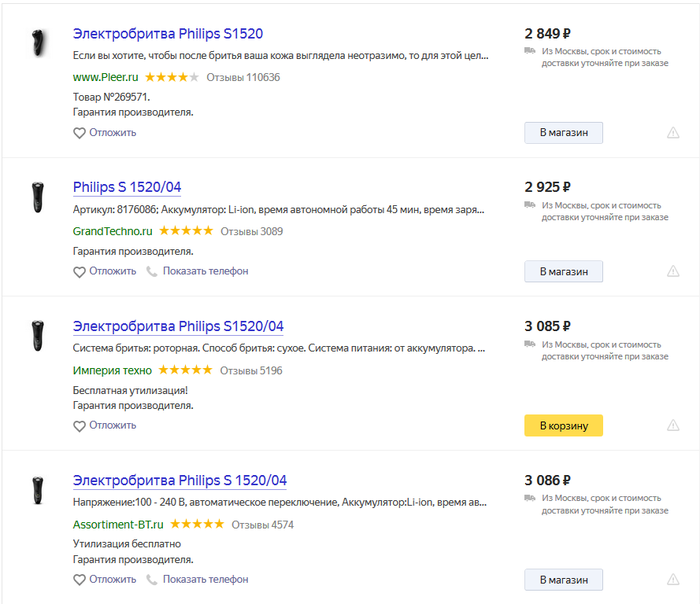Screen dimensions: 700x604
Task: Click phone icon in GrandTechno.ru offer
Action: [x=152, y=271]
